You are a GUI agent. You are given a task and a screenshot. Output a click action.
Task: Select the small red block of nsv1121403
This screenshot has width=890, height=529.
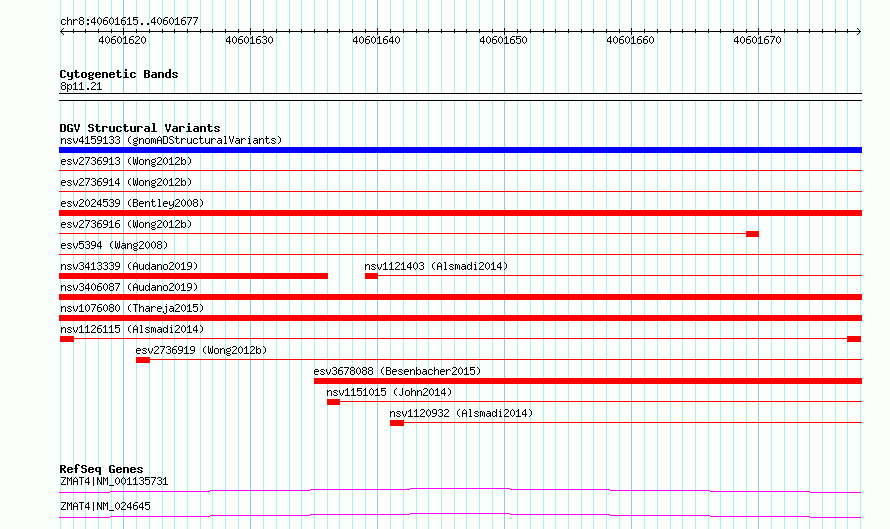pyautogui.click(x=371, y=276)
